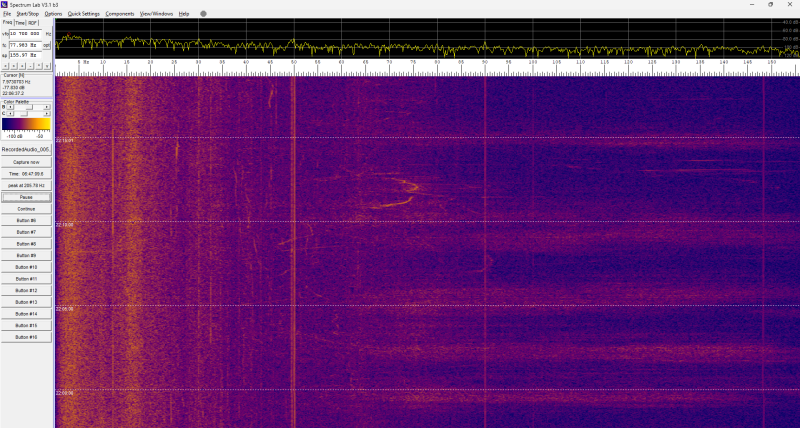800x428 pixels.
Task: Open the Help menu
Action: coord(184,14)
